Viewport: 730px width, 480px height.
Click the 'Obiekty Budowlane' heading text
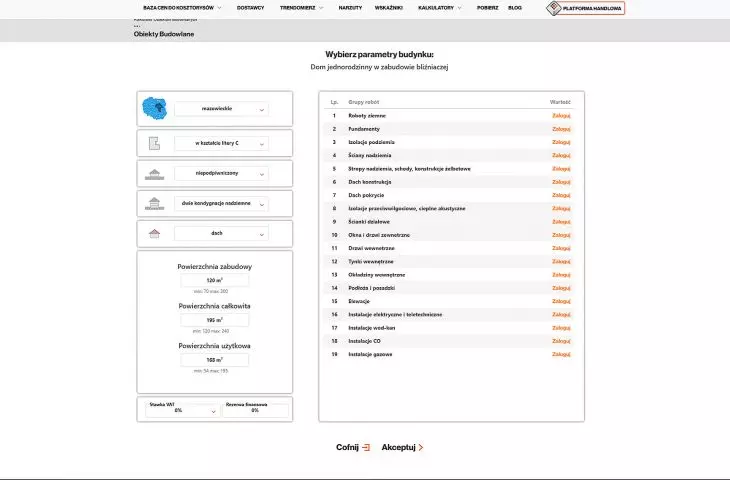[x=164, y=34]
